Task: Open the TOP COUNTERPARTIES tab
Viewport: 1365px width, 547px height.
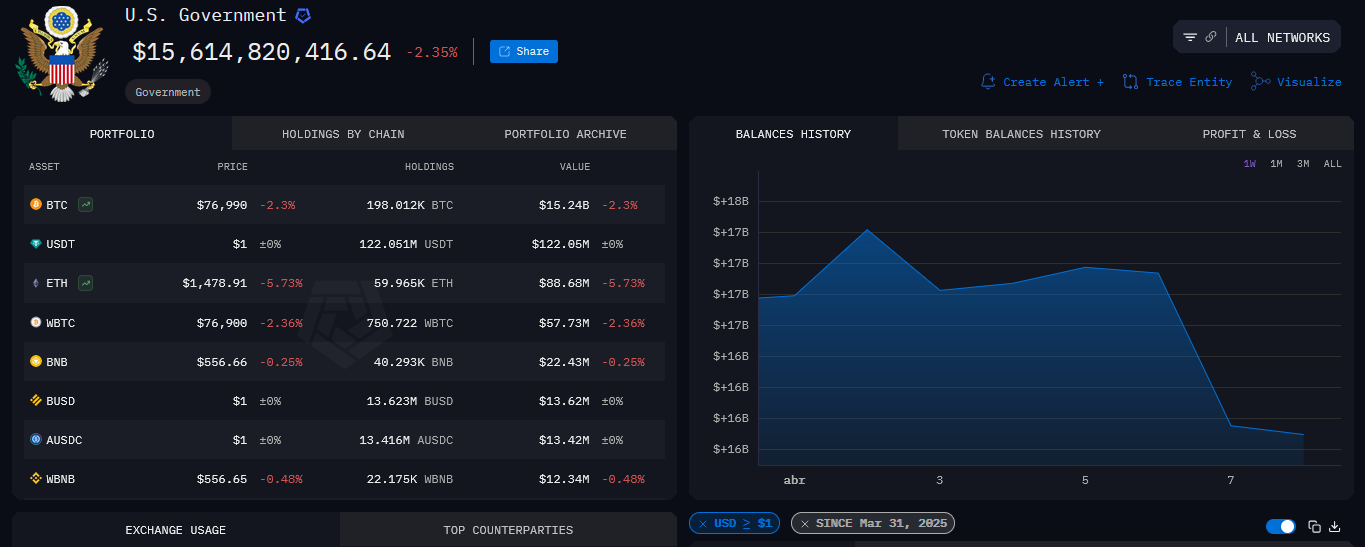Action: (x=508, y=530)
